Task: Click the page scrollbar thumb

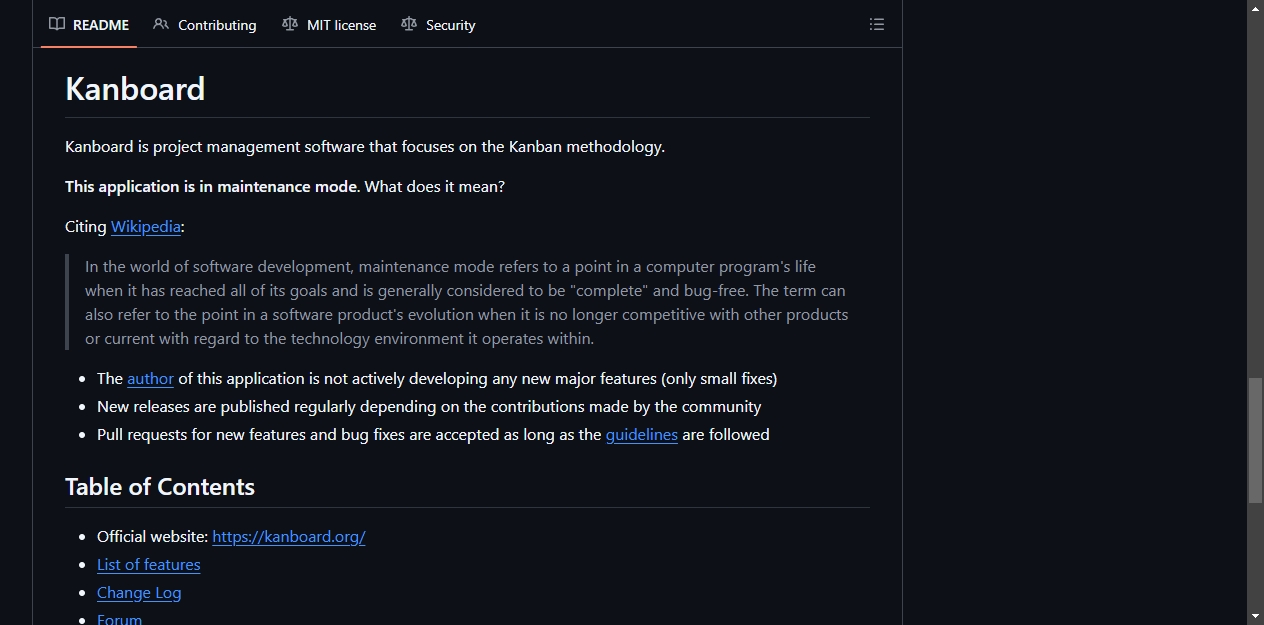Action: [1255, 440]
